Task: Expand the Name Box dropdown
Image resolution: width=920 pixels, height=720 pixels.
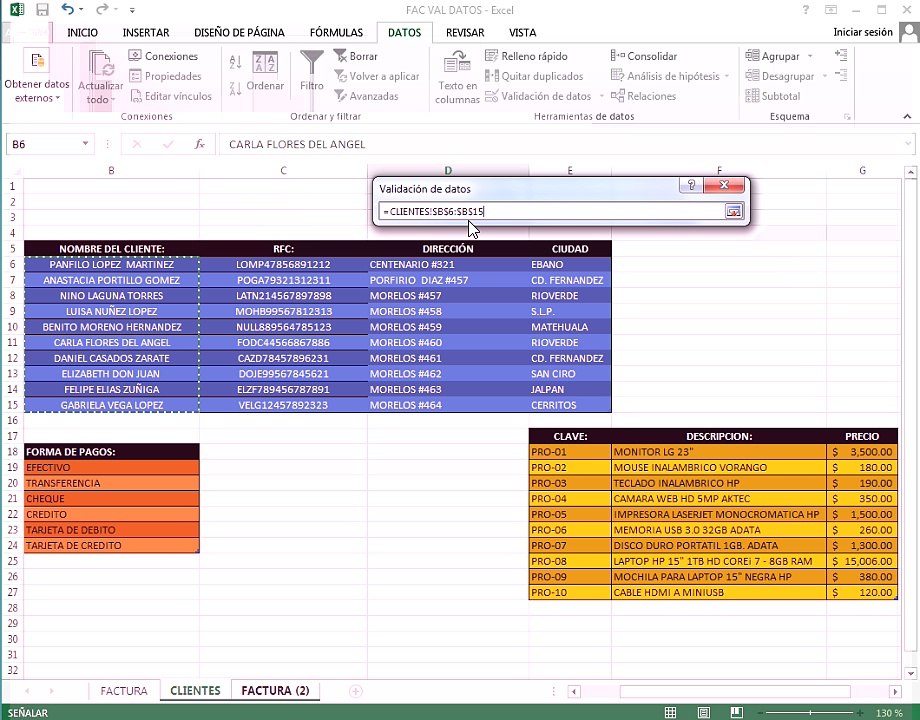Action: 86,144
